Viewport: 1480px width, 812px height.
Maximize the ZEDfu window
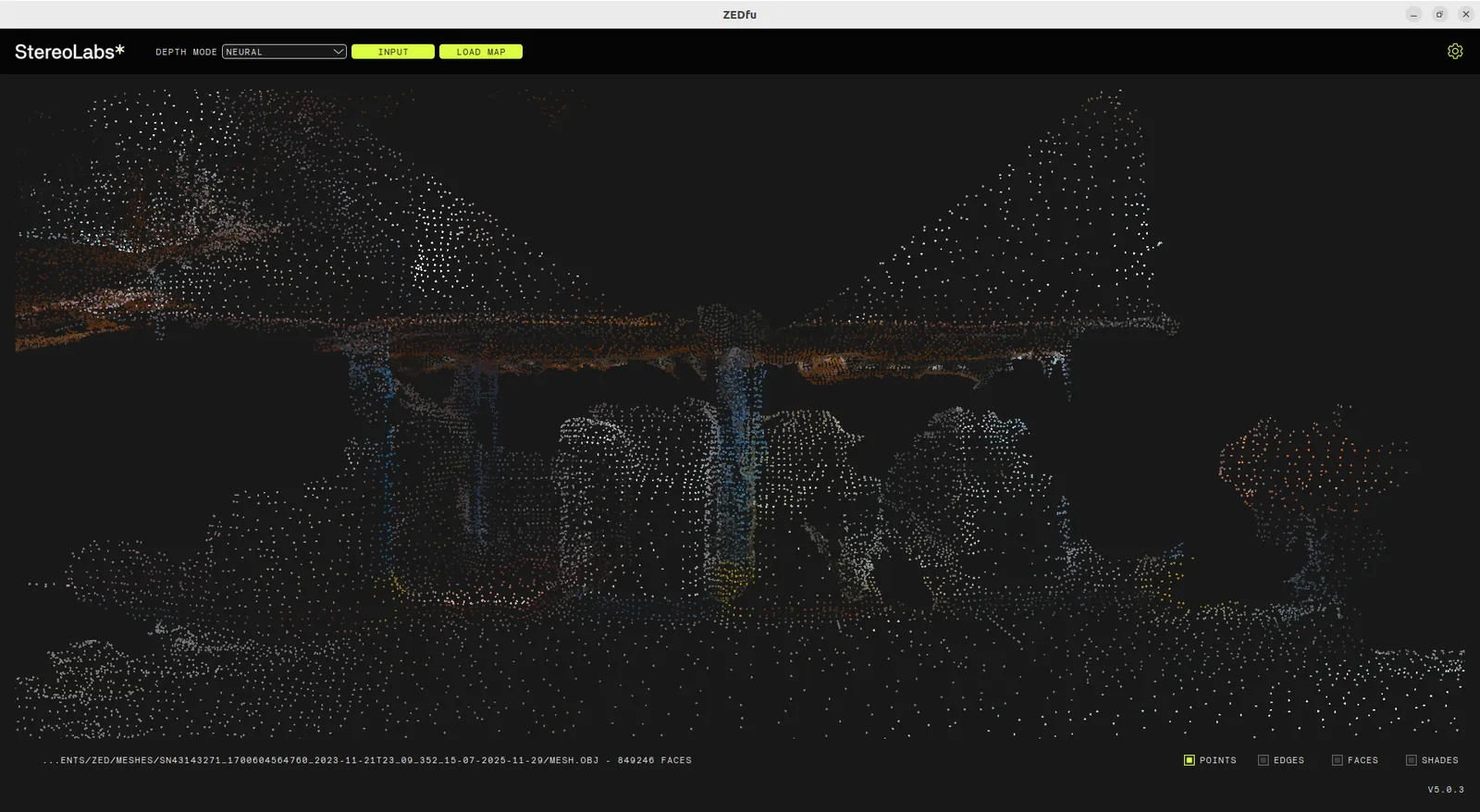(1439, 14)
